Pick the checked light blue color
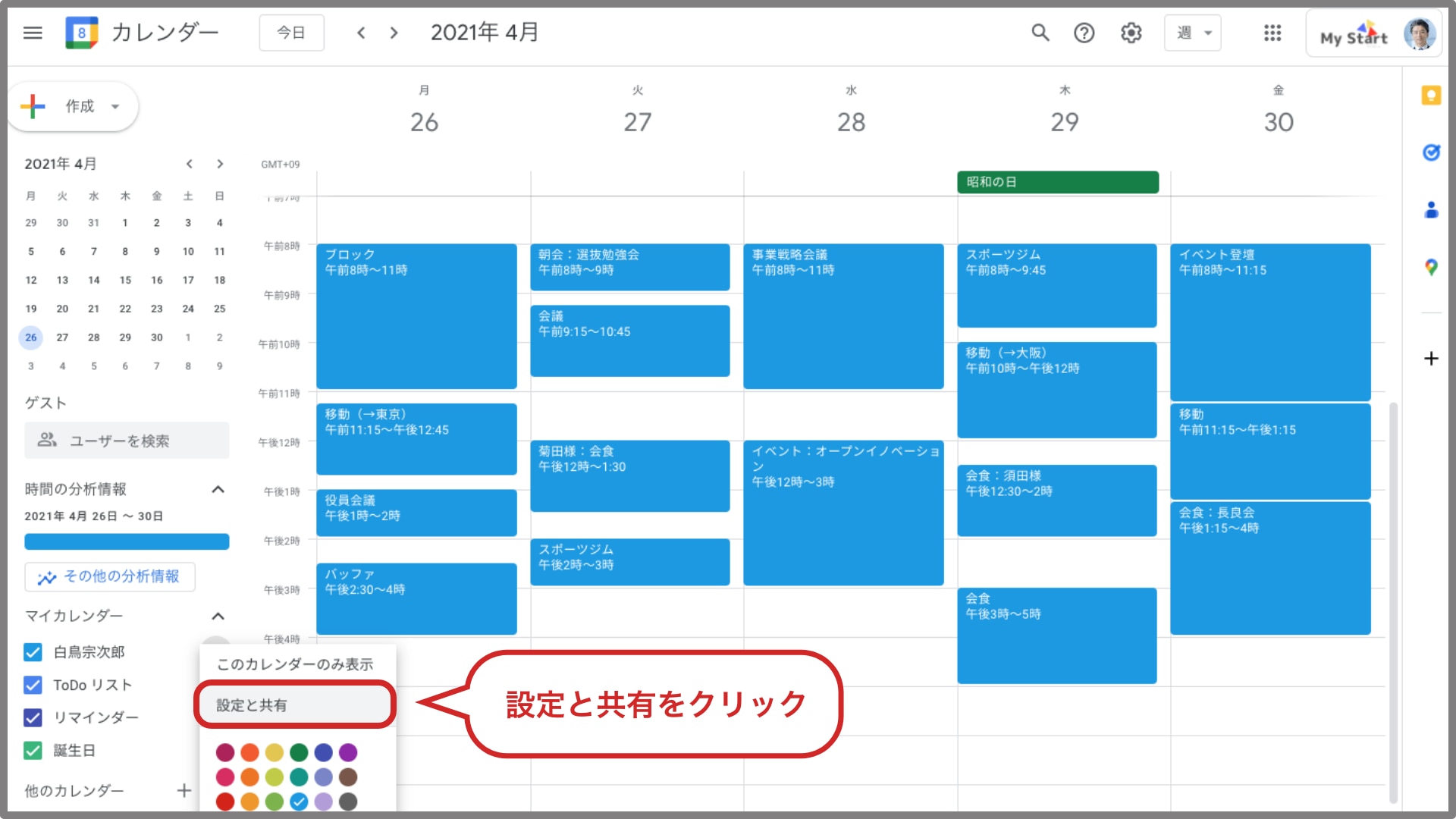1456x819 pixels. [299, 802]
